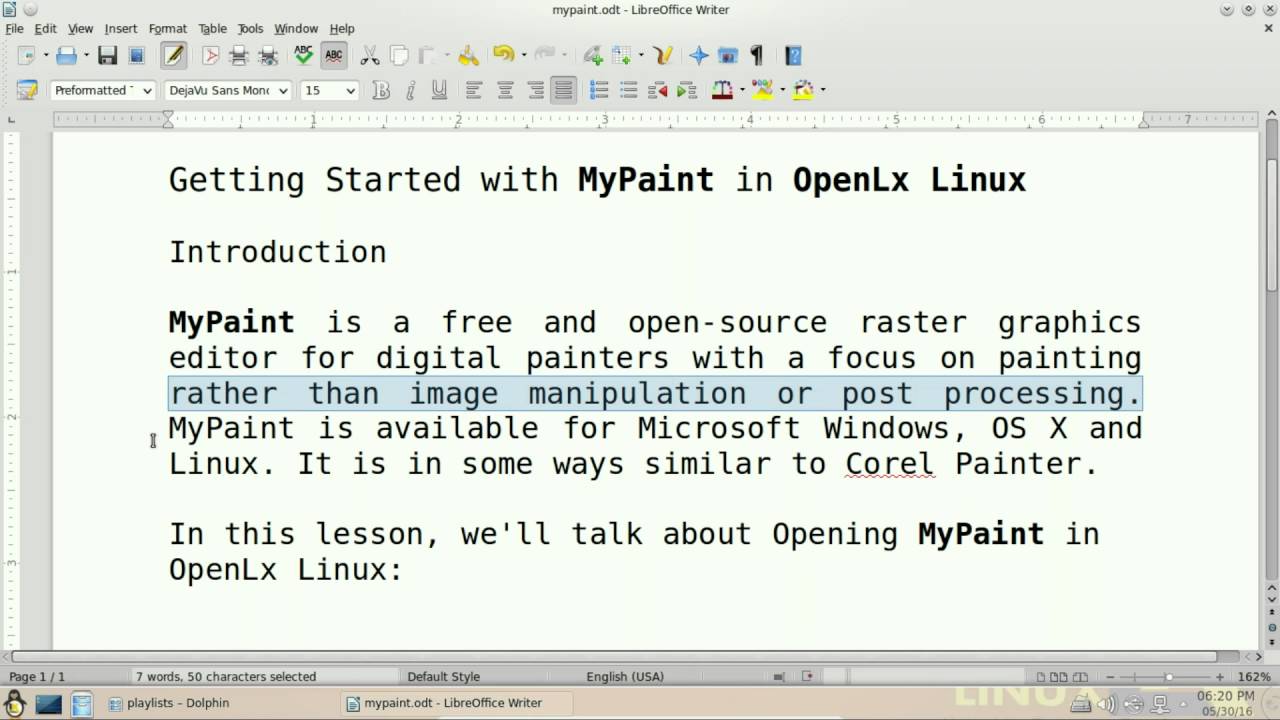1280x720 pixels.
Task: Show Draw Functions icon
Action: (663, 56)
